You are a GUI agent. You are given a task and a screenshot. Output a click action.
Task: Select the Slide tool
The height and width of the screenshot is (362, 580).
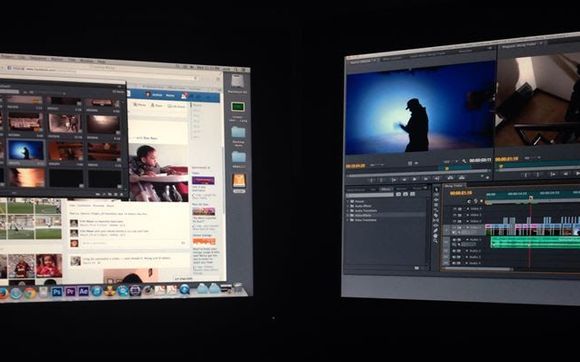(436, 226)
